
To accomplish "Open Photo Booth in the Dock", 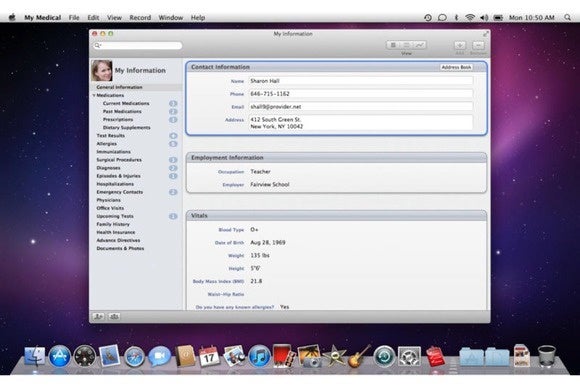I will 284,356.
